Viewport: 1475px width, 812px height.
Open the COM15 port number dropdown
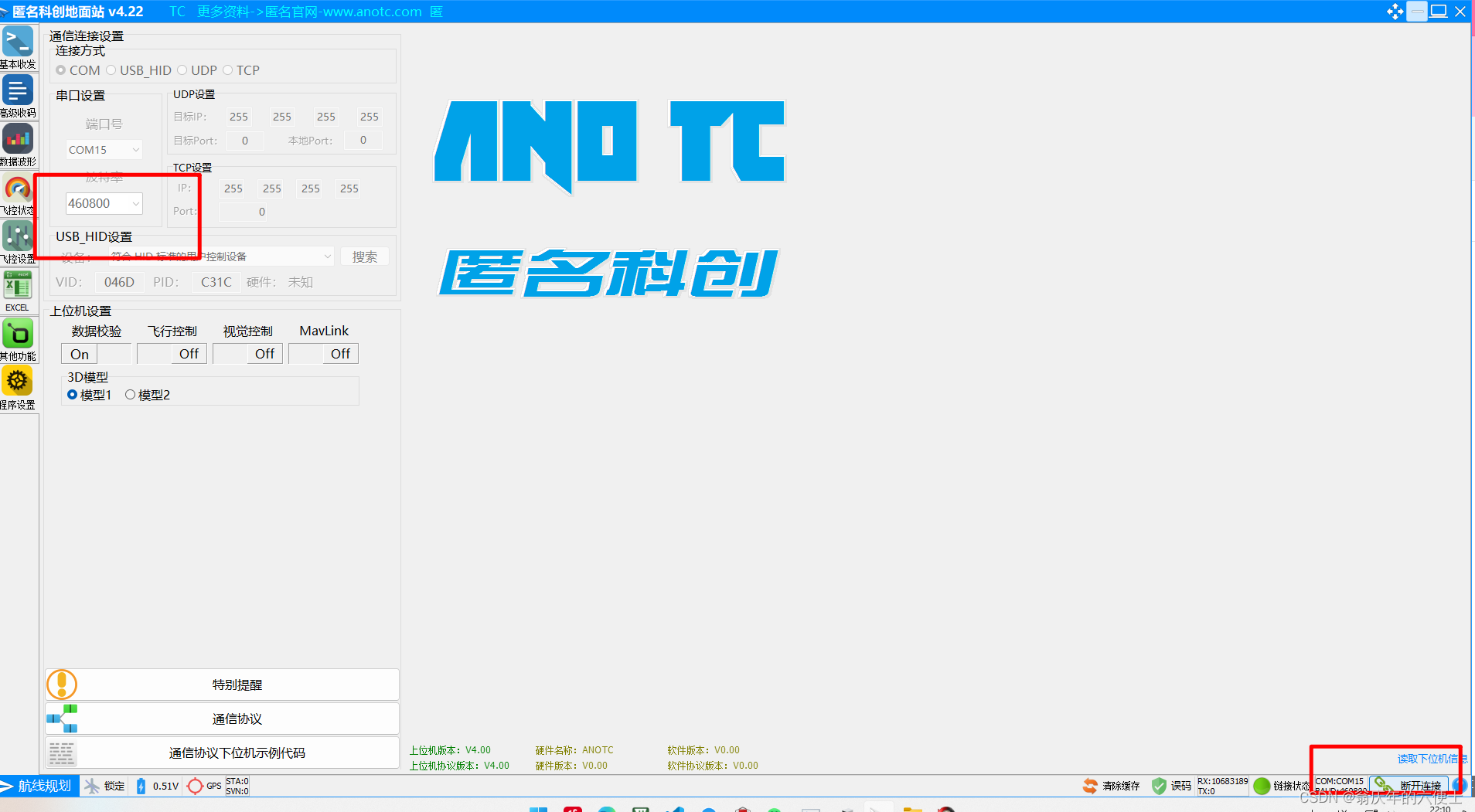point(104,150)
